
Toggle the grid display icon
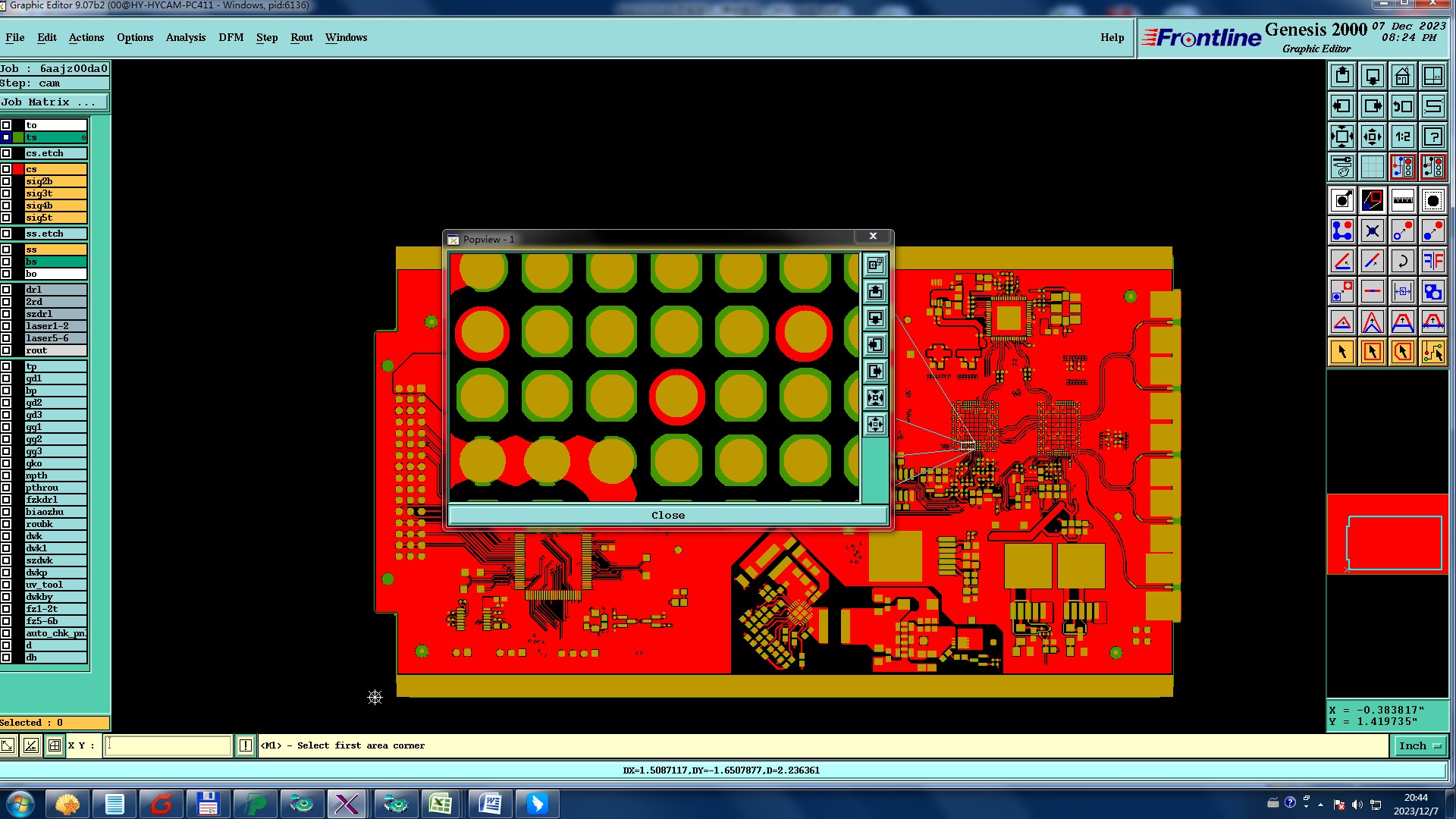click(x=1372, y=167)
